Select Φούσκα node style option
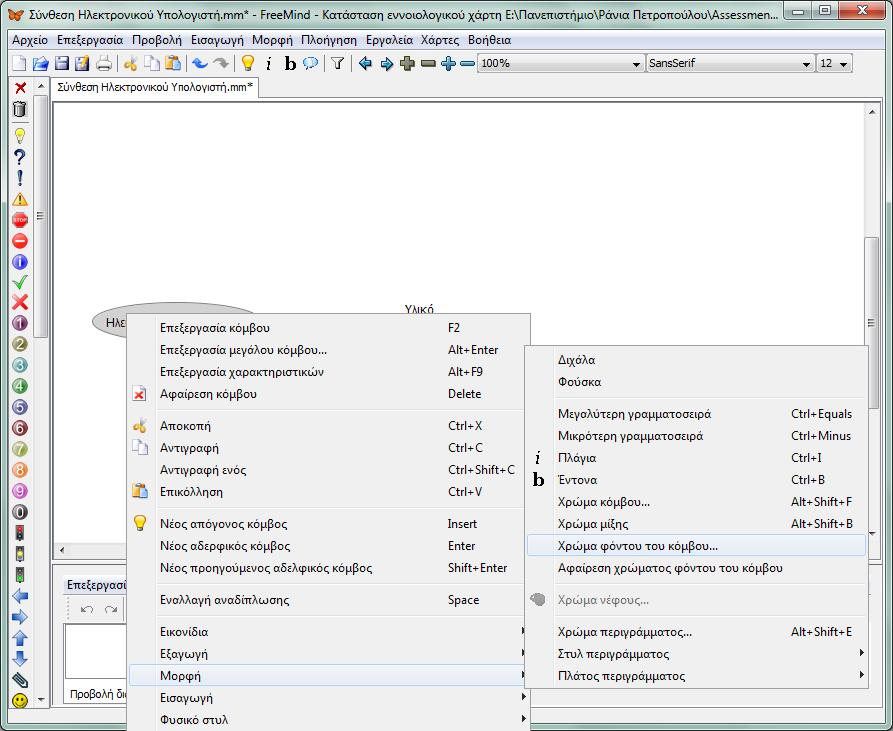The image size is (893, 731). pos(696,381)
